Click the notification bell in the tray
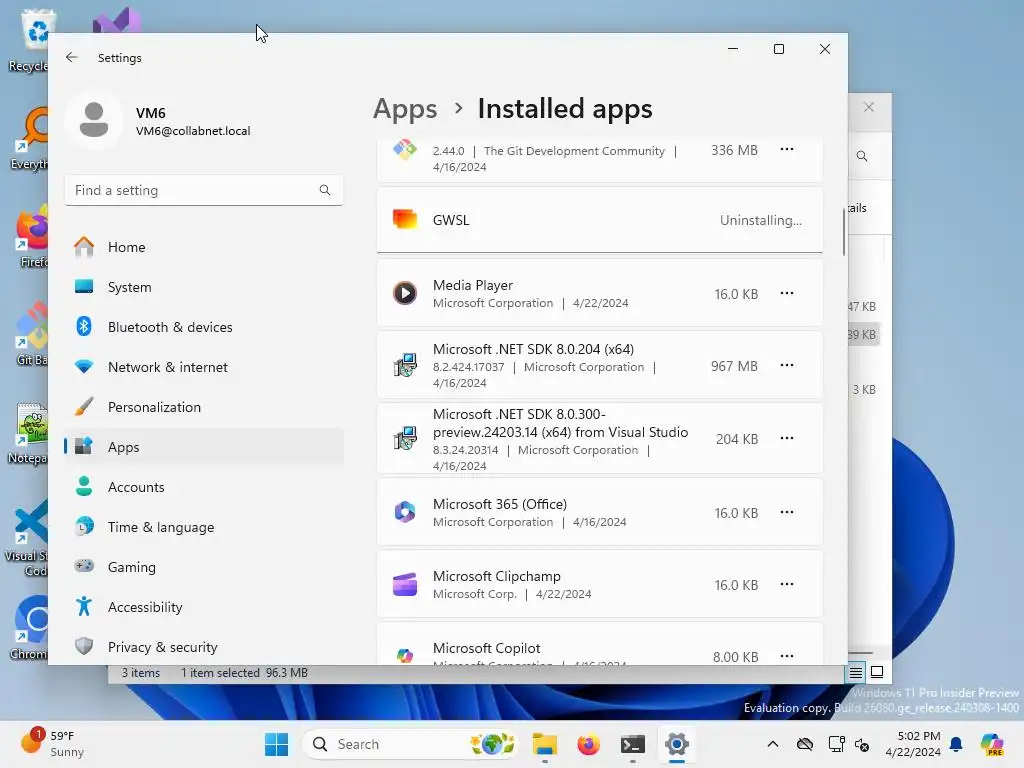The image size is (1024, 768). click(x=956, y=744)
